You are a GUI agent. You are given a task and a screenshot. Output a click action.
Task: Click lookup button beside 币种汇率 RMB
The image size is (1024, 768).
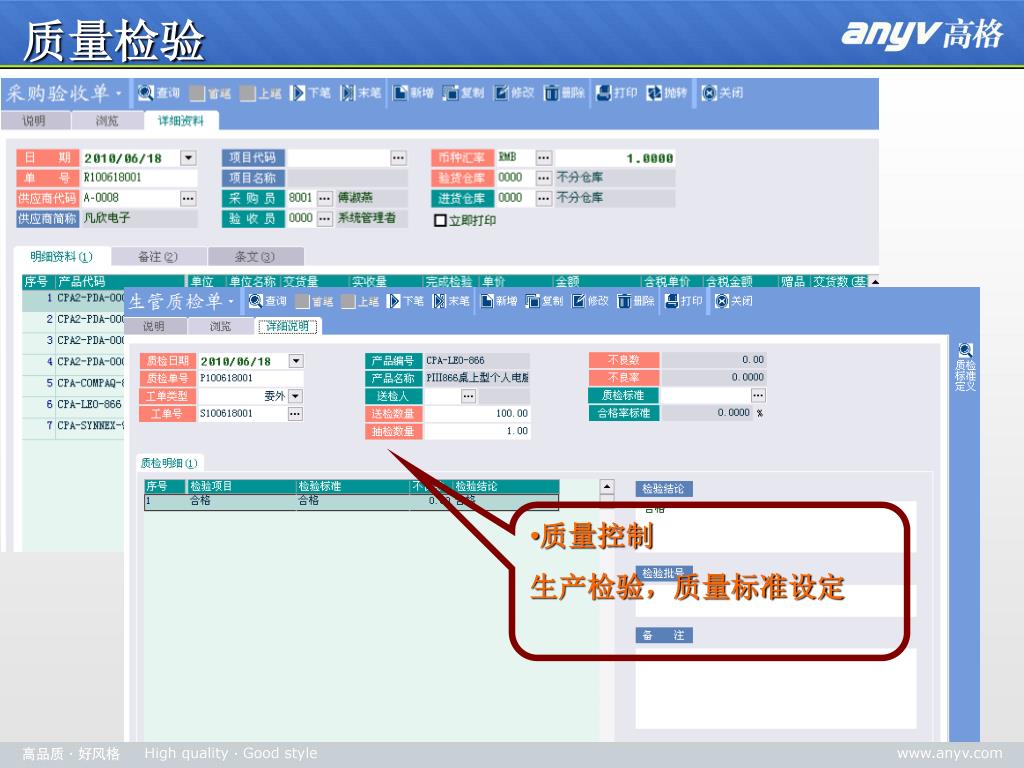[543, 158]
